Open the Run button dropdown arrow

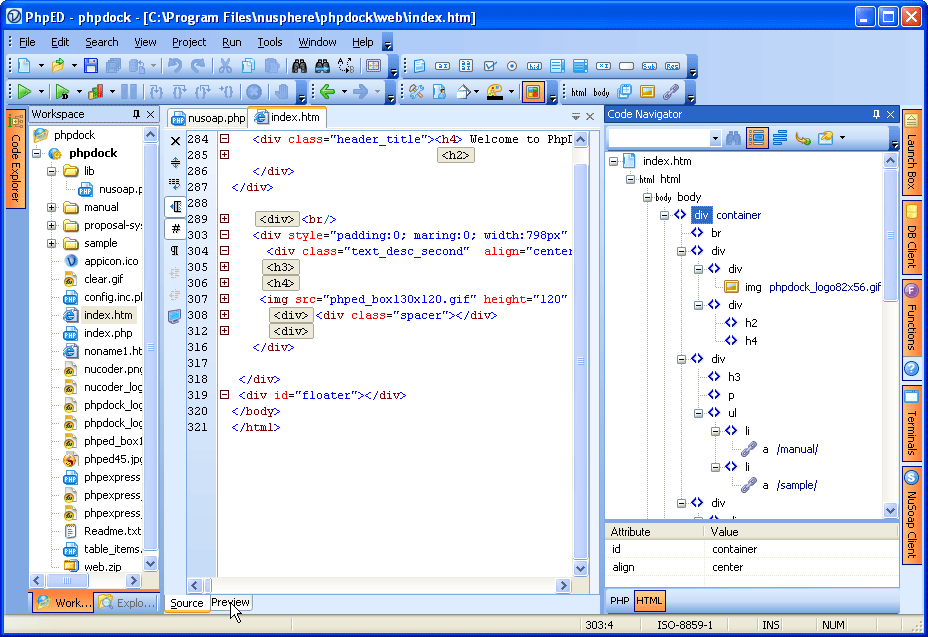pos(41,92)
